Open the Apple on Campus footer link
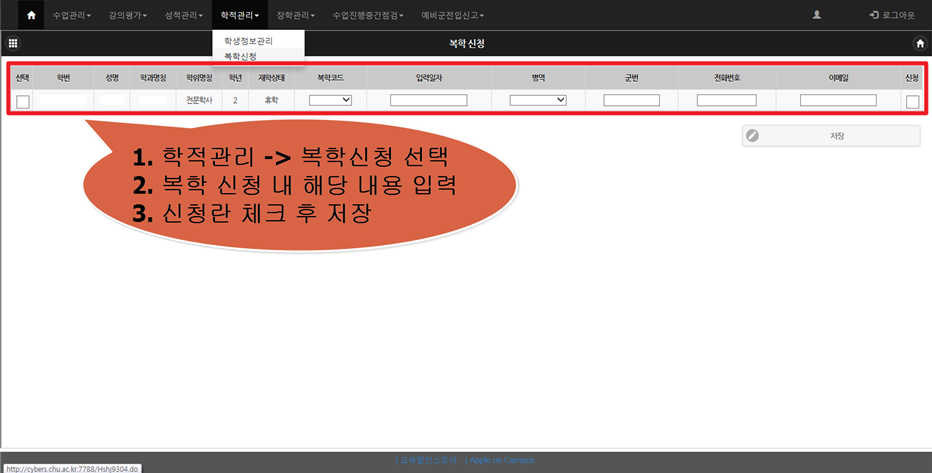This screenshot has height=473, width=932. [502, 460]
